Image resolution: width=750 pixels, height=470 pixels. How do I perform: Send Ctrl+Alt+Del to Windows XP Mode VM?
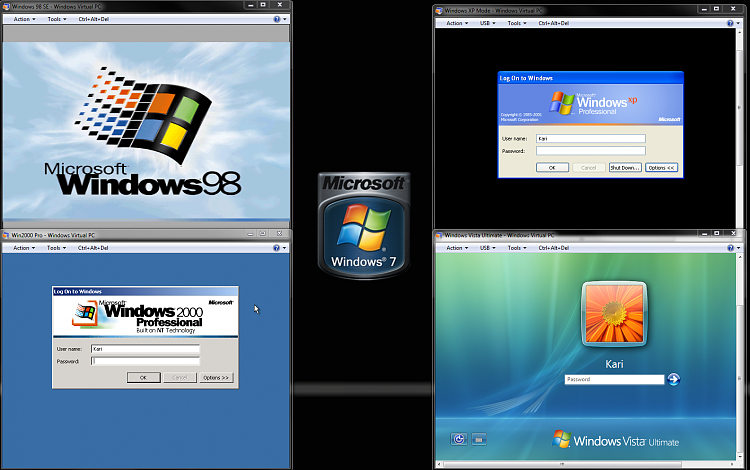[x=554, y=23]
